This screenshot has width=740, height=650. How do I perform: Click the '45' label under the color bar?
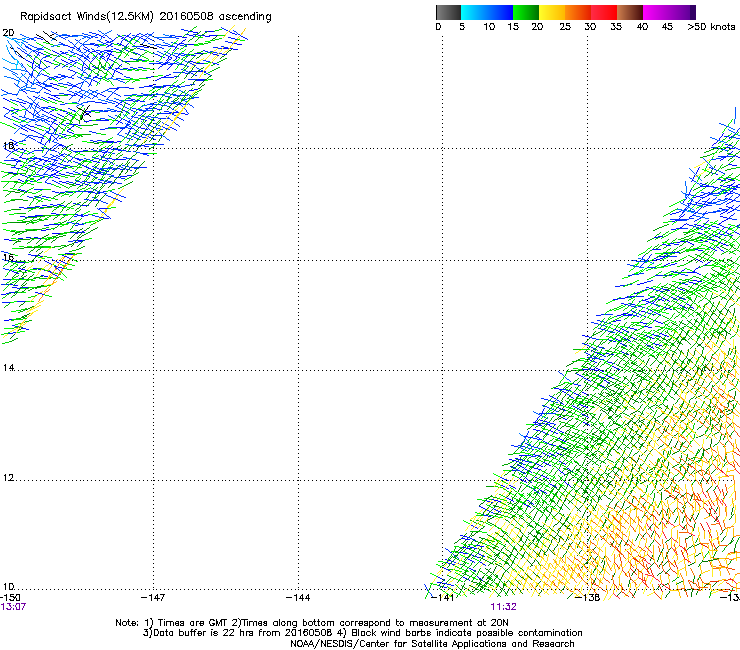tap(667, 27)
